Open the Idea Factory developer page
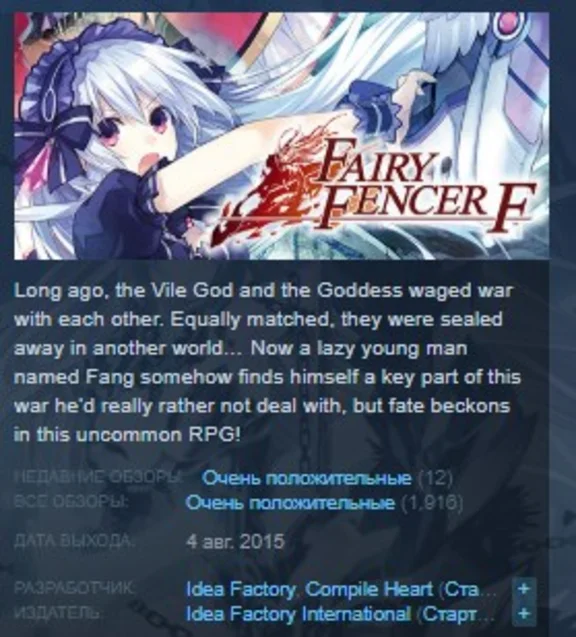The width and height of the screenshot is (576, 637). point(240,589)
